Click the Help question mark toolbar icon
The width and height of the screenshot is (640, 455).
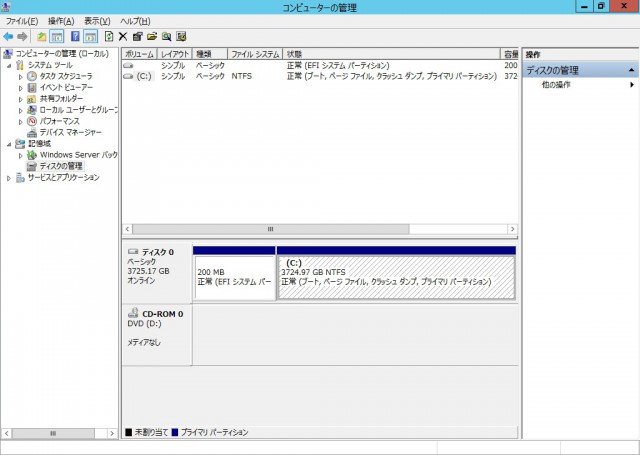pyautogui.click(x=76, y=36)
